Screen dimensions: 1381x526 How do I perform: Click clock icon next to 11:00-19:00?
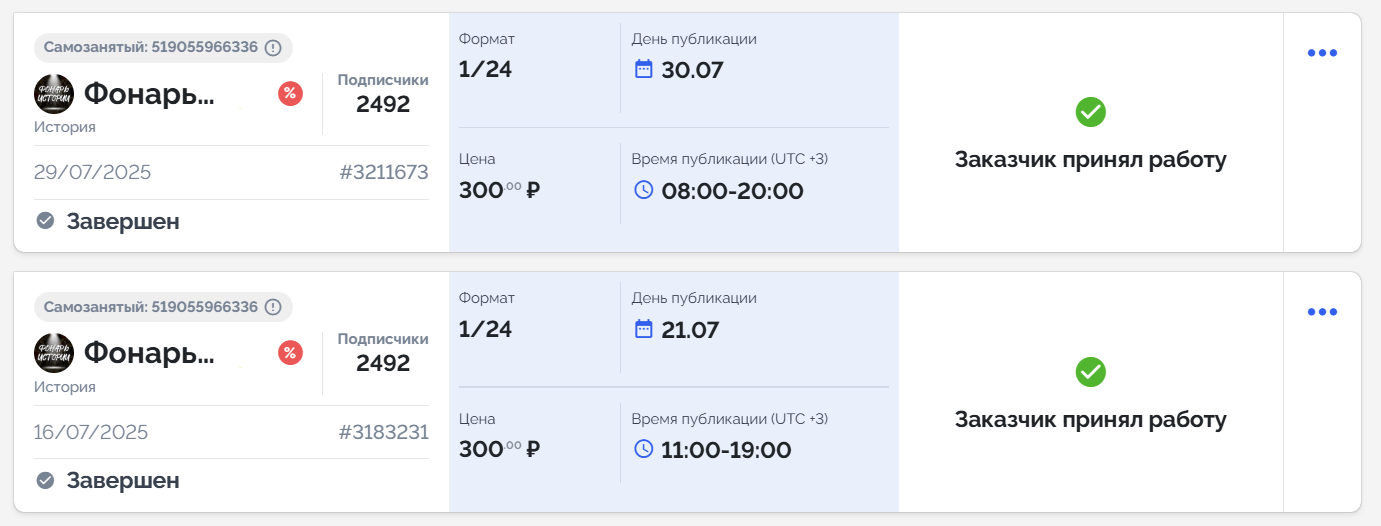[643, 449]
